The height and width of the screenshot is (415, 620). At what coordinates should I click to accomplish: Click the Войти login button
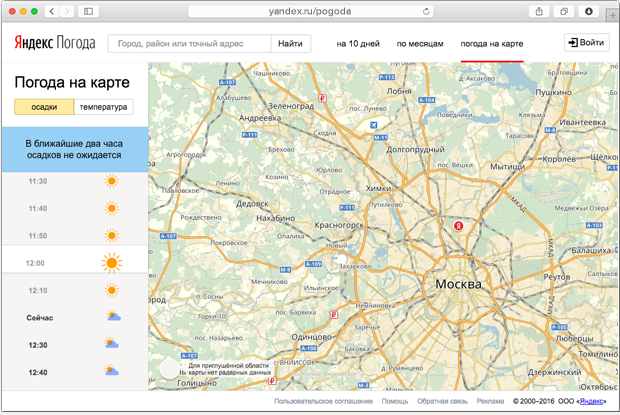coord(587,42)
